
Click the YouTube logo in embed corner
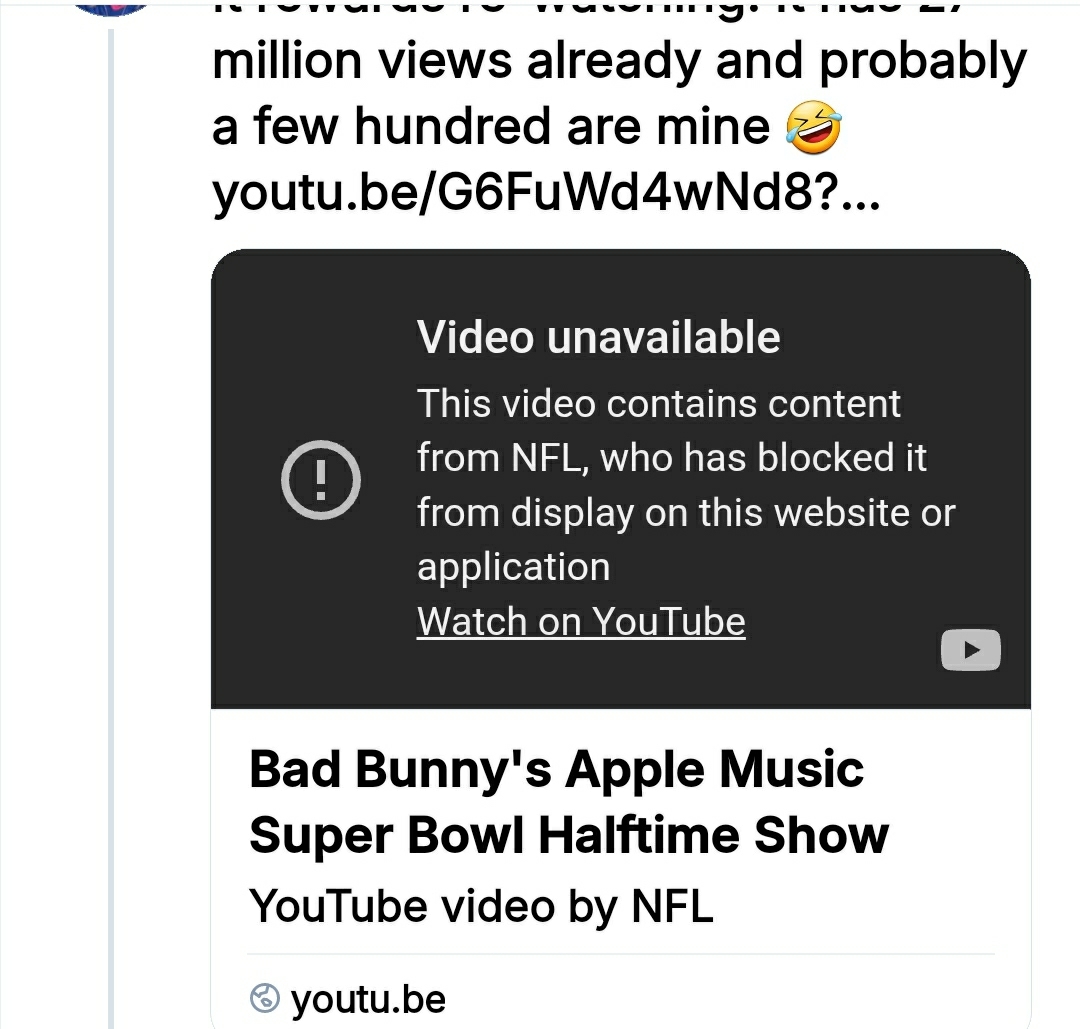[x=970, y=650]
